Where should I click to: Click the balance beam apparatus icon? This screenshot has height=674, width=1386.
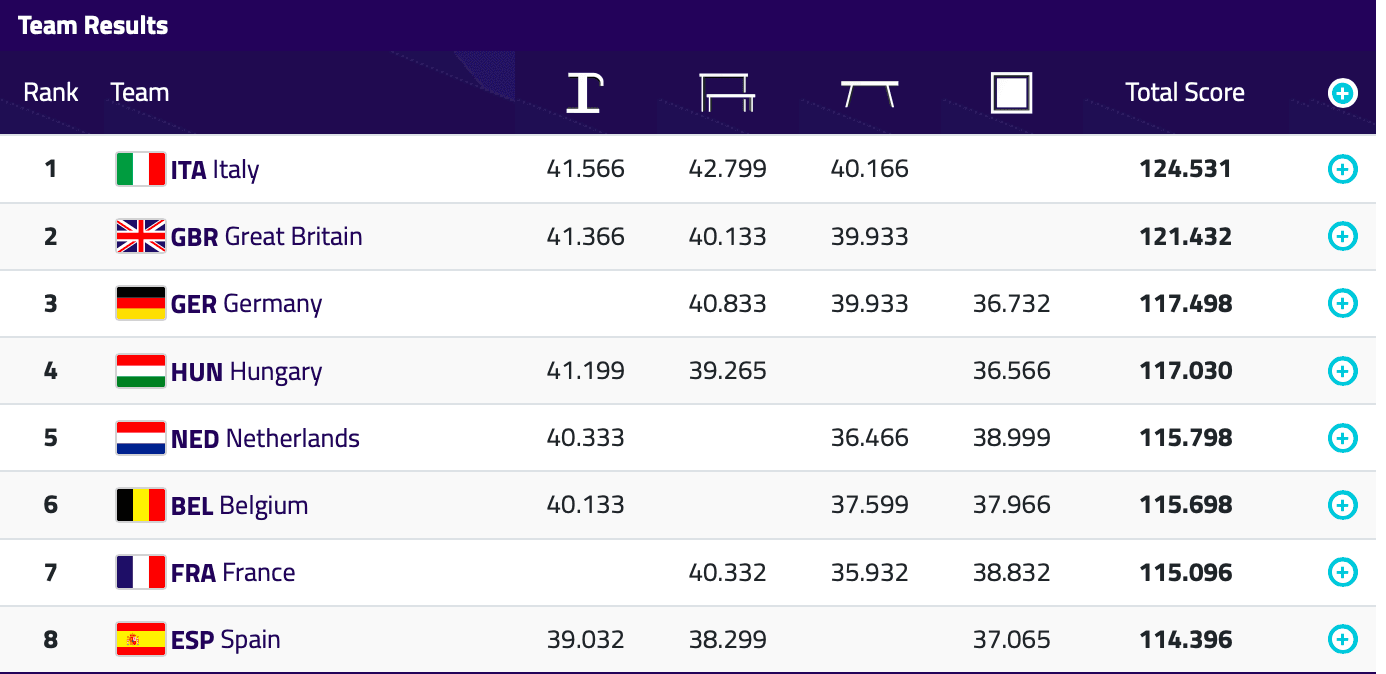(x=869, y=94)
